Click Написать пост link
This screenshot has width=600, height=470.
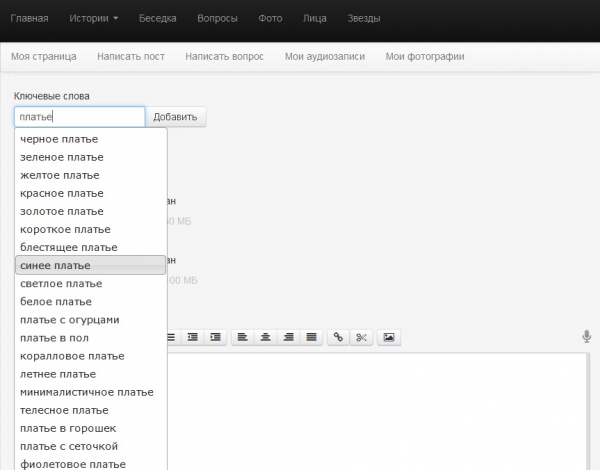pyautogui.click(x=131, y=57)
